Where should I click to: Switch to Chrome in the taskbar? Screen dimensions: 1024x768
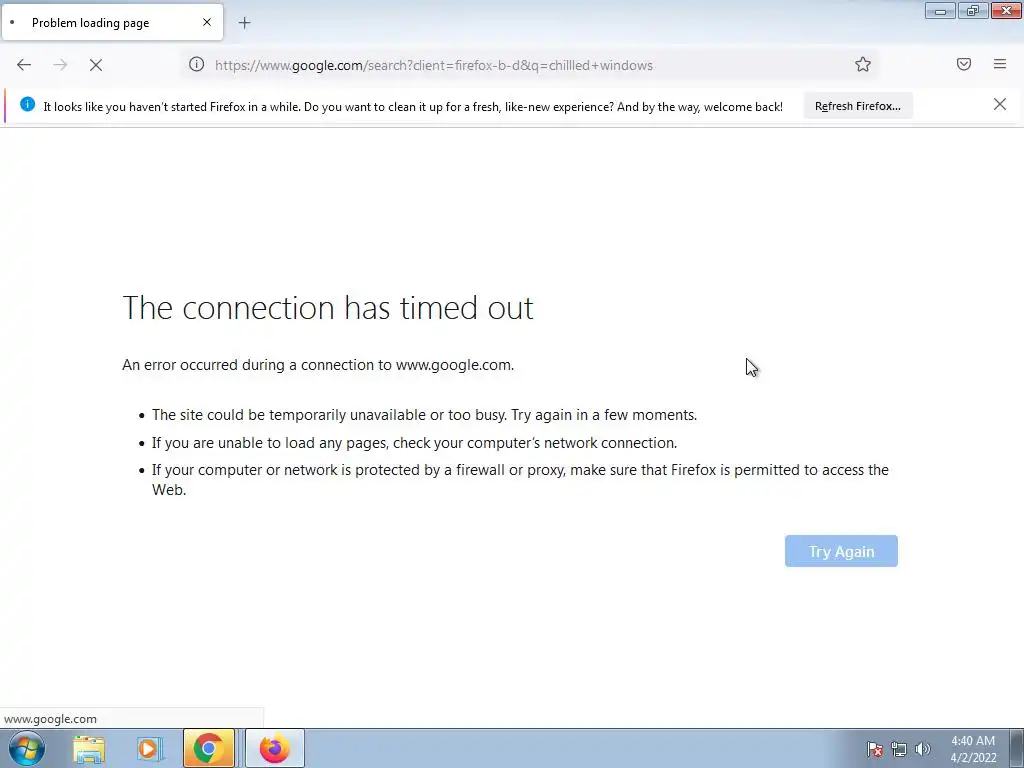click(208, 748)
